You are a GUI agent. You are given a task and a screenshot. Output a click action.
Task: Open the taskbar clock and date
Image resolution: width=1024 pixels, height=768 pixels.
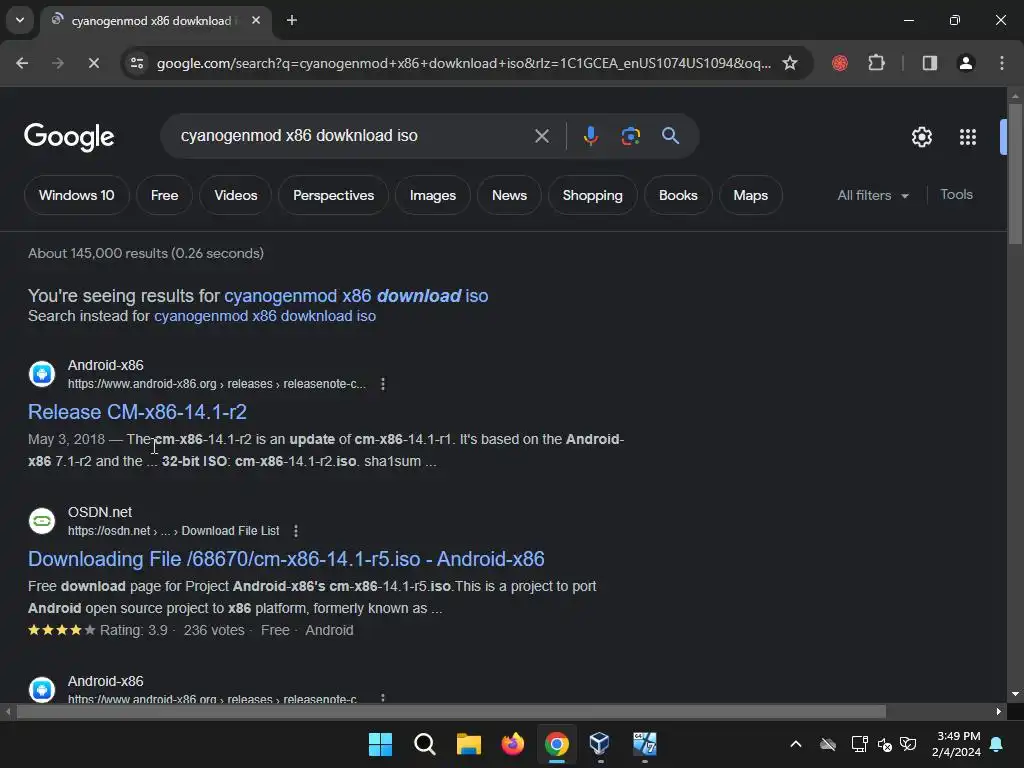coord(956,744)
